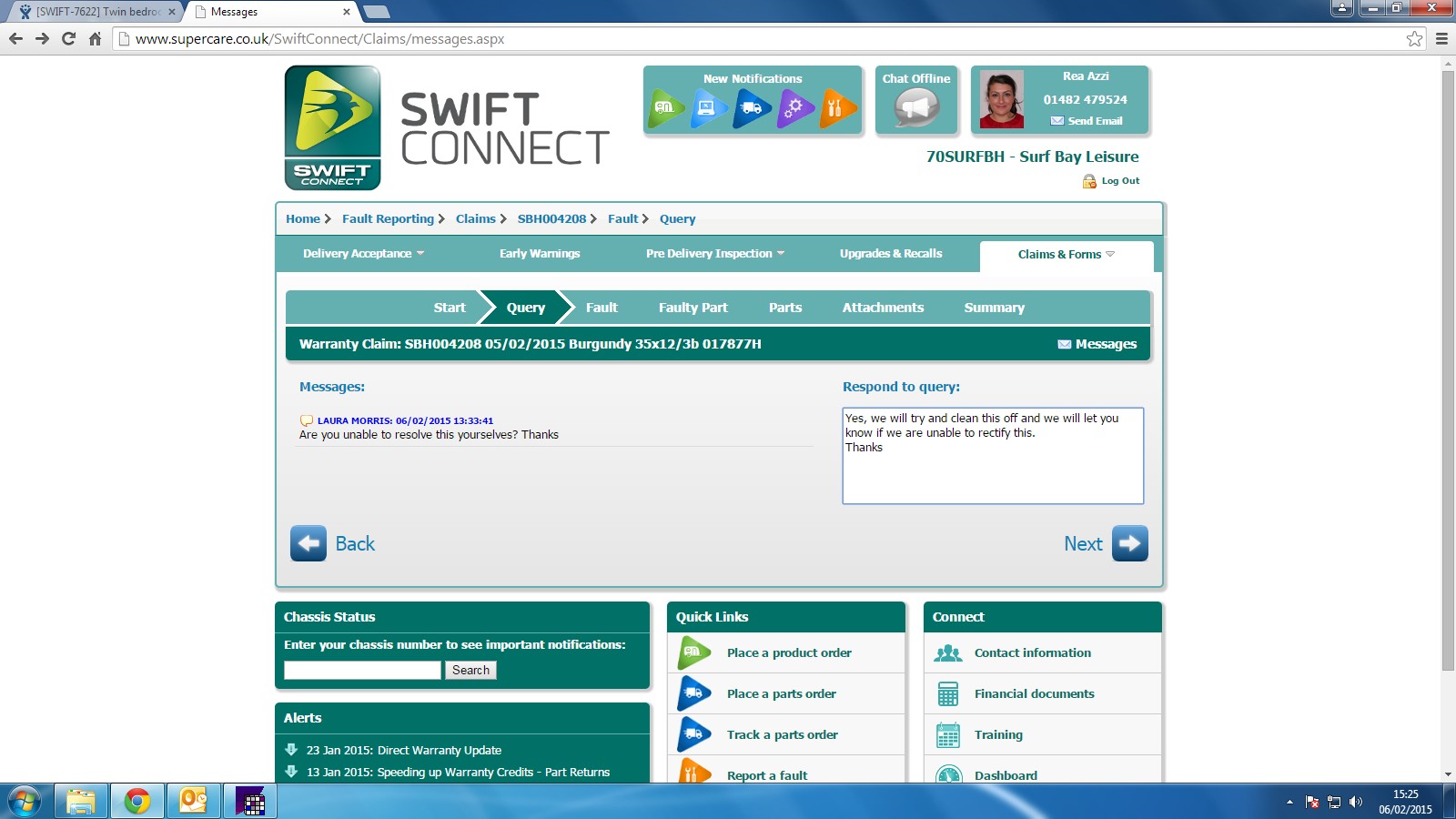
Task: Go to the Parts claim step
Action: 785,308
